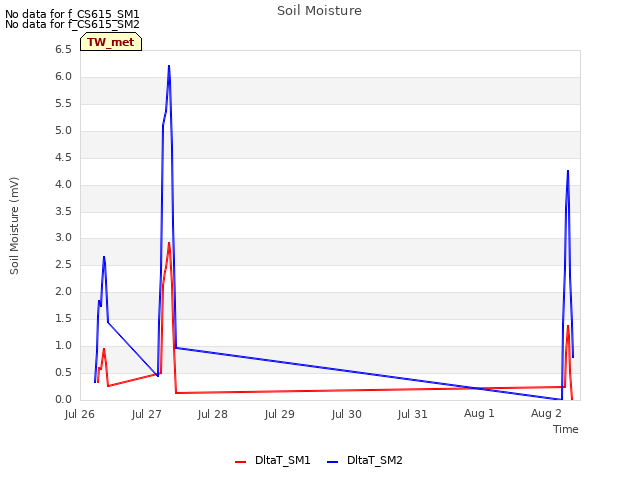Click the 'No data for f_CS615_SM1' message

coord(72,14)
